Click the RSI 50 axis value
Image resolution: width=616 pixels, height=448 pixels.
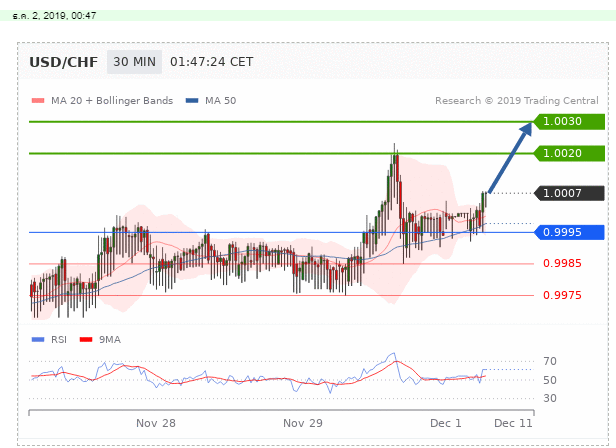coord(550,380)
